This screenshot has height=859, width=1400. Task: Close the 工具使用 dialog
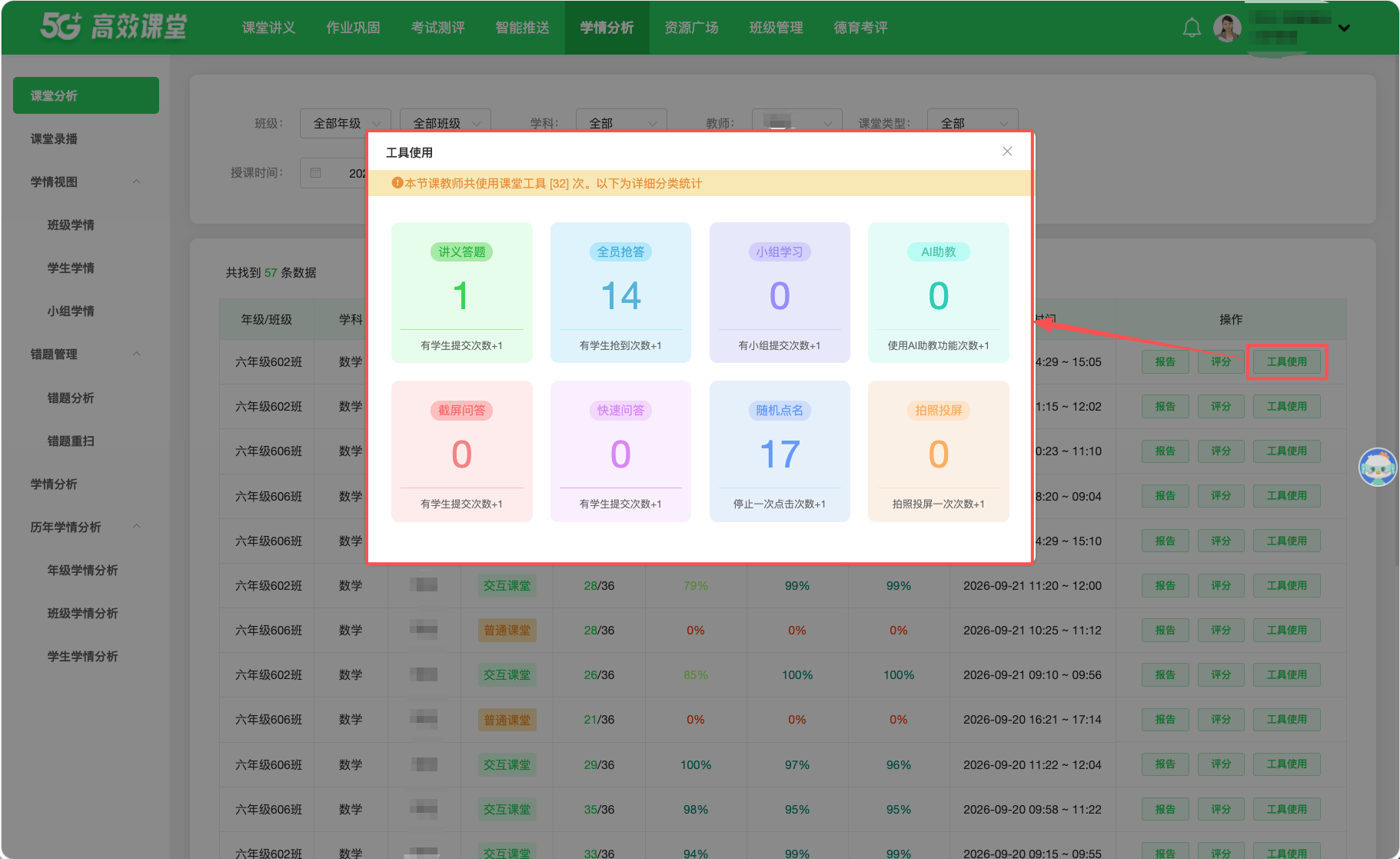pyautogui.click(x=1007, y=151)
